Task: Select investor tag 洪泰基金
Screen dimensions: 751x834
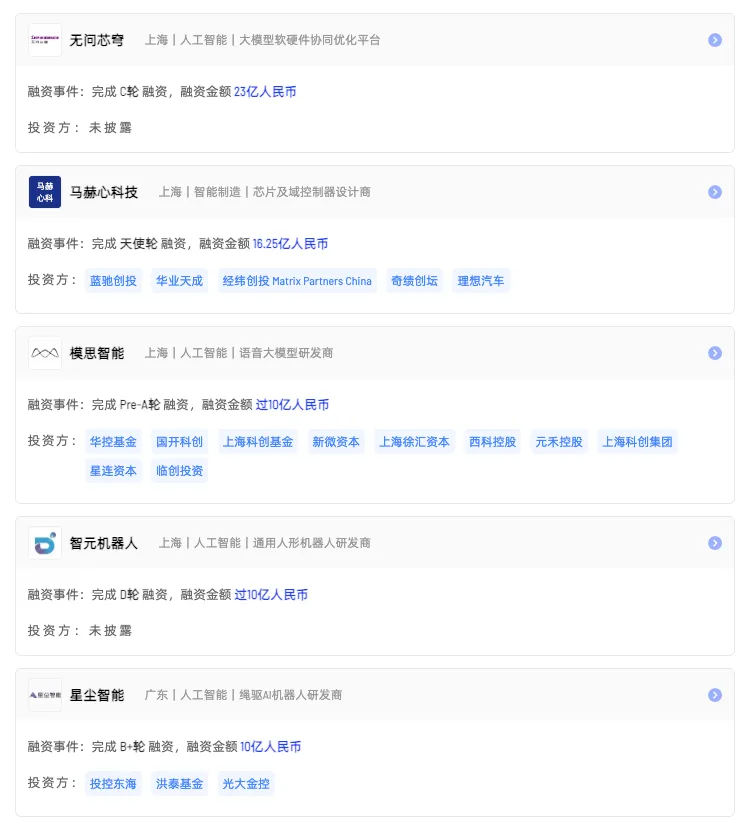Action: (x=180, y=783)
